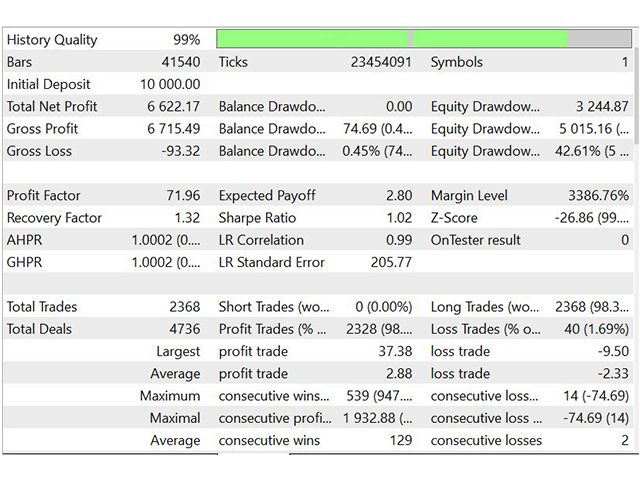
Task: Select the Z-Score label
Action: [455, 218]
